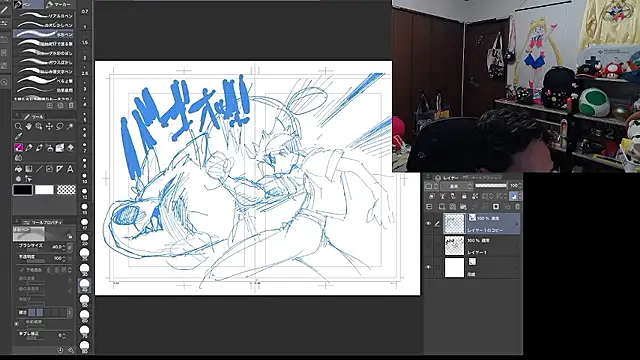
Task: Select the Hand move-canvas tool
Action: pyautogui.click(x=29, y=127)
